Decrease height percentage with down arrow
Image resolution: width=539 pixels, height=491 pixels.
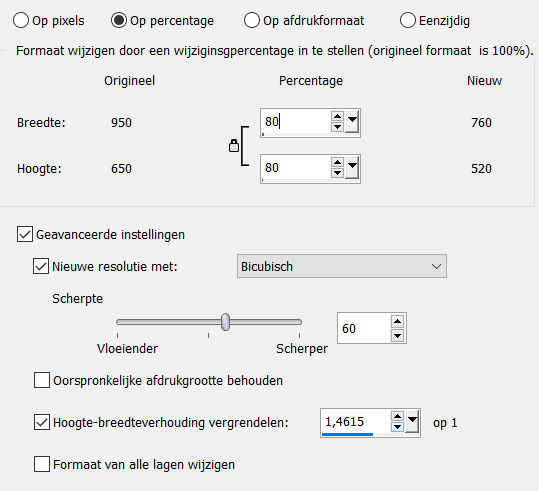[337, 173]
